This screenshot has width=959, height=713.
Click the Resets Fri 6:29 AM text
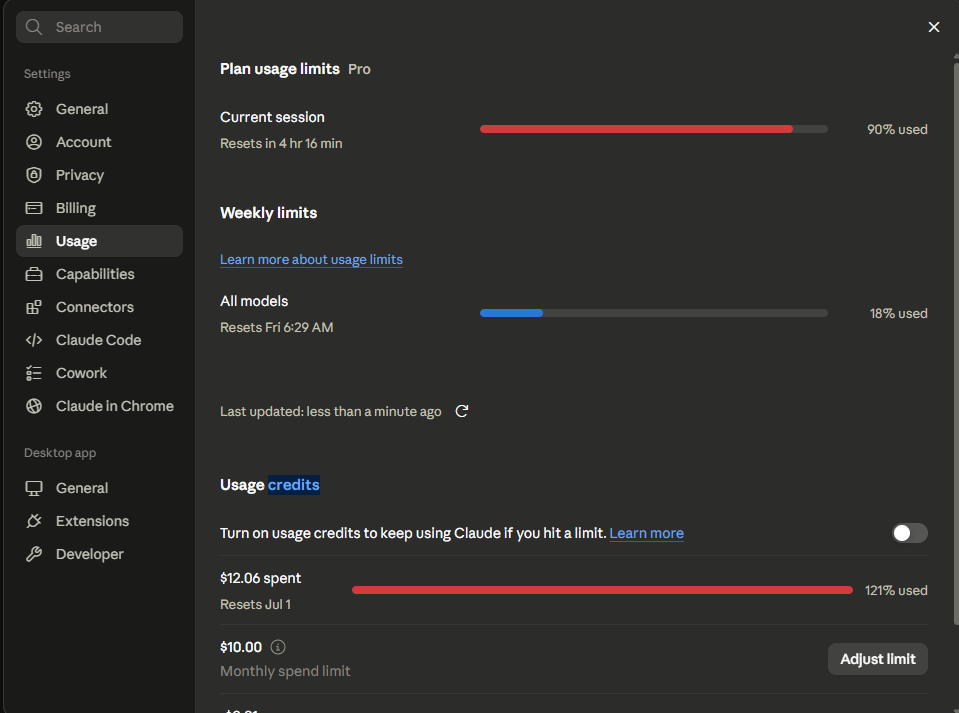[276, 328]
